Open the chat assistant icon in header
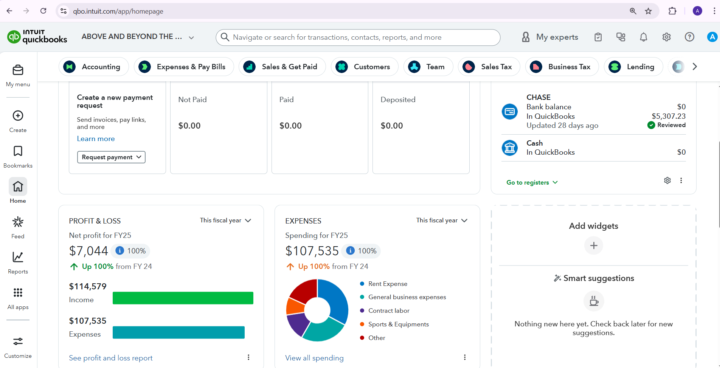The image size is (720, 368). (x=621, y=37)
